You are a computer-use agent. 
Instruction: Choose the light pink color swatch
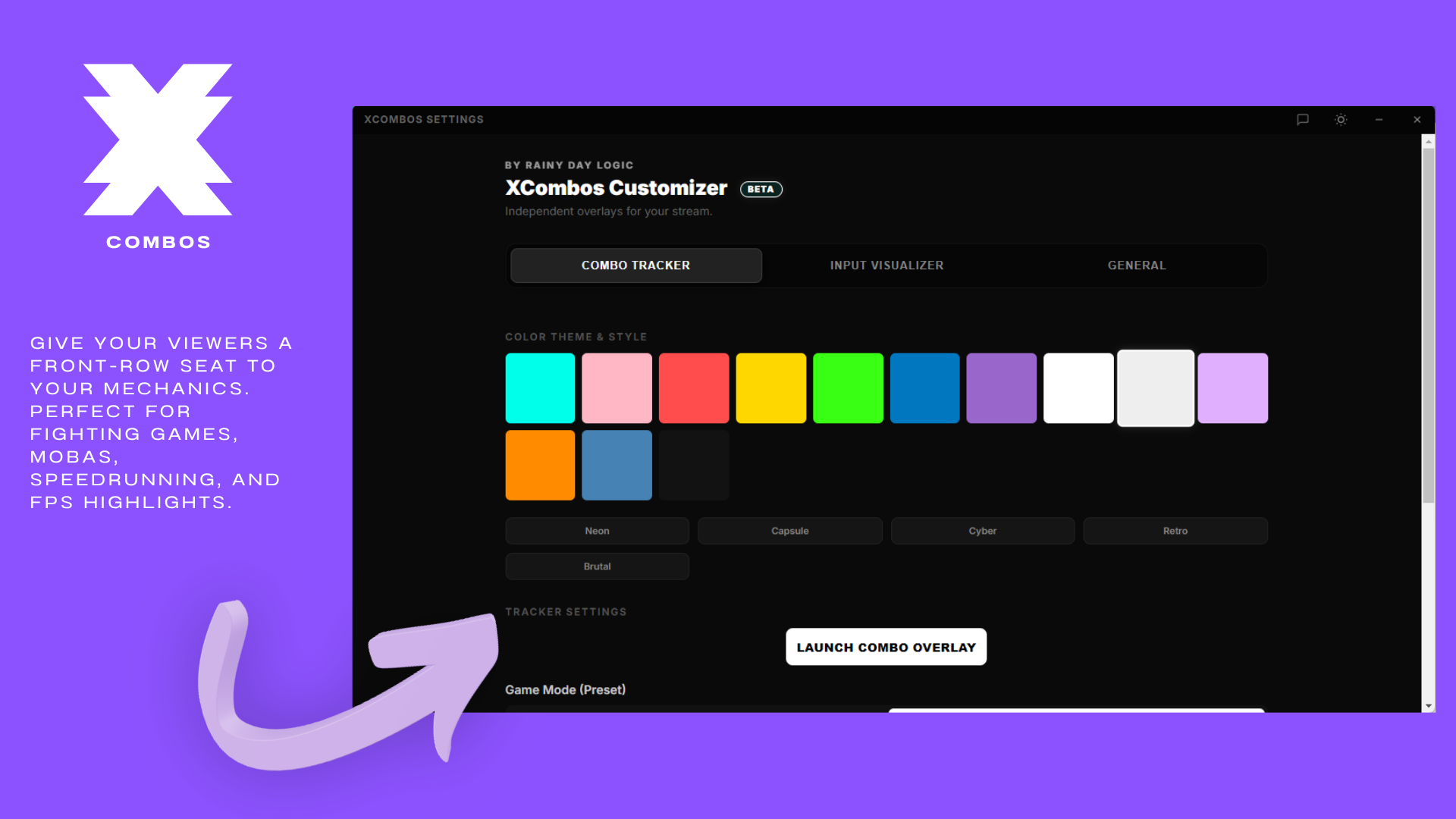[x=617, y=388]
